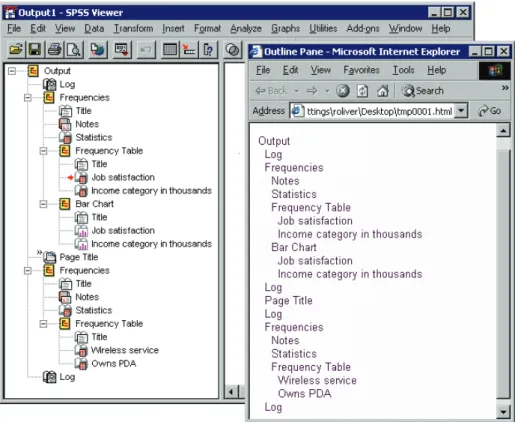Image resolution: width=515 pixels, height=422 pixels.
Task: Click the Wireless service link in HTML outline
Action: click(x=317, y=380)
